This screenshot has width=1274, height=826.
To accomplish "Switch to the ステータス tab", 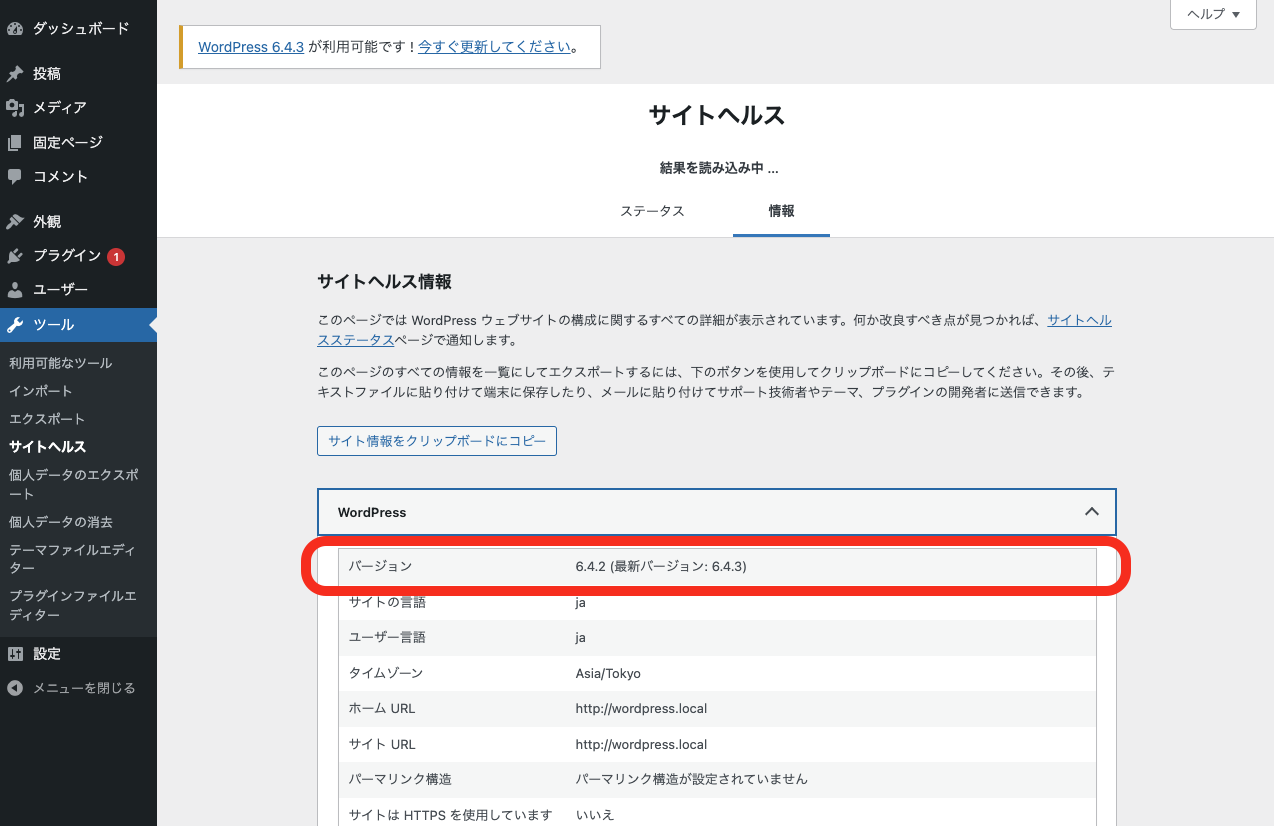I will (652, 211).
